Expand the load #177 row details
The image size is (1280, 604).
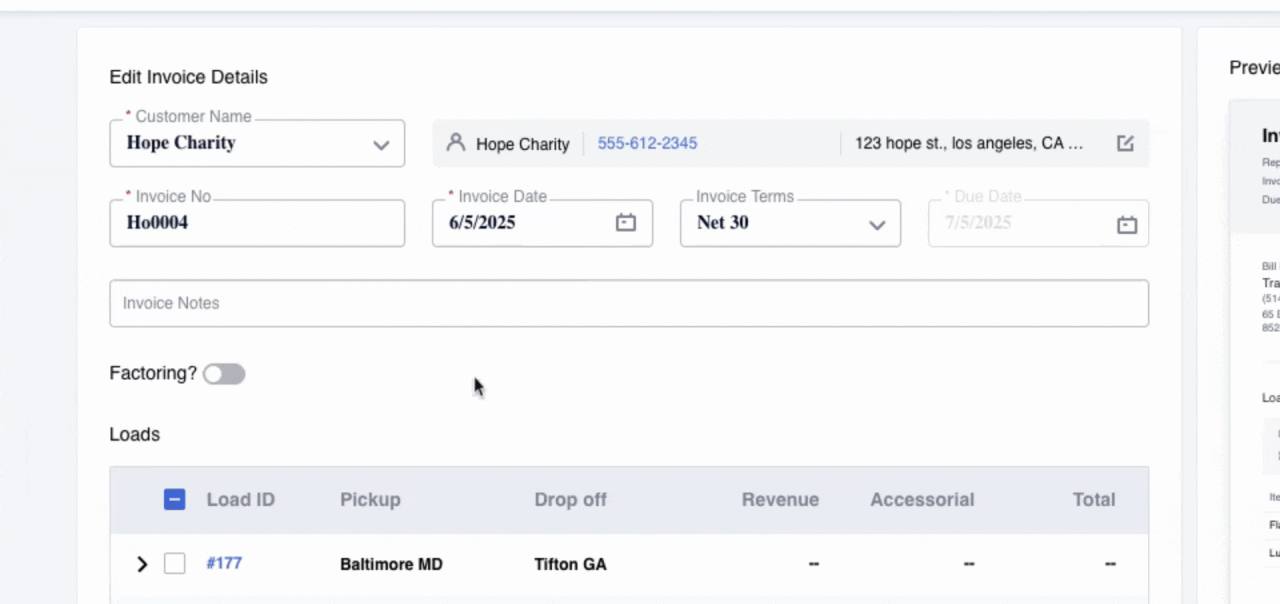142,564
